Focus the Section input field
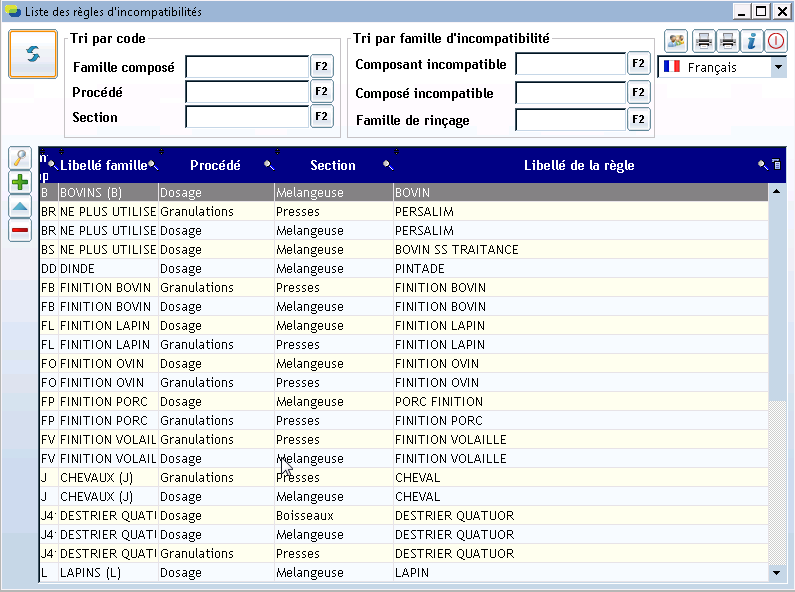The height and width of the screenshot is (592, 795). (x=247, y=117)
